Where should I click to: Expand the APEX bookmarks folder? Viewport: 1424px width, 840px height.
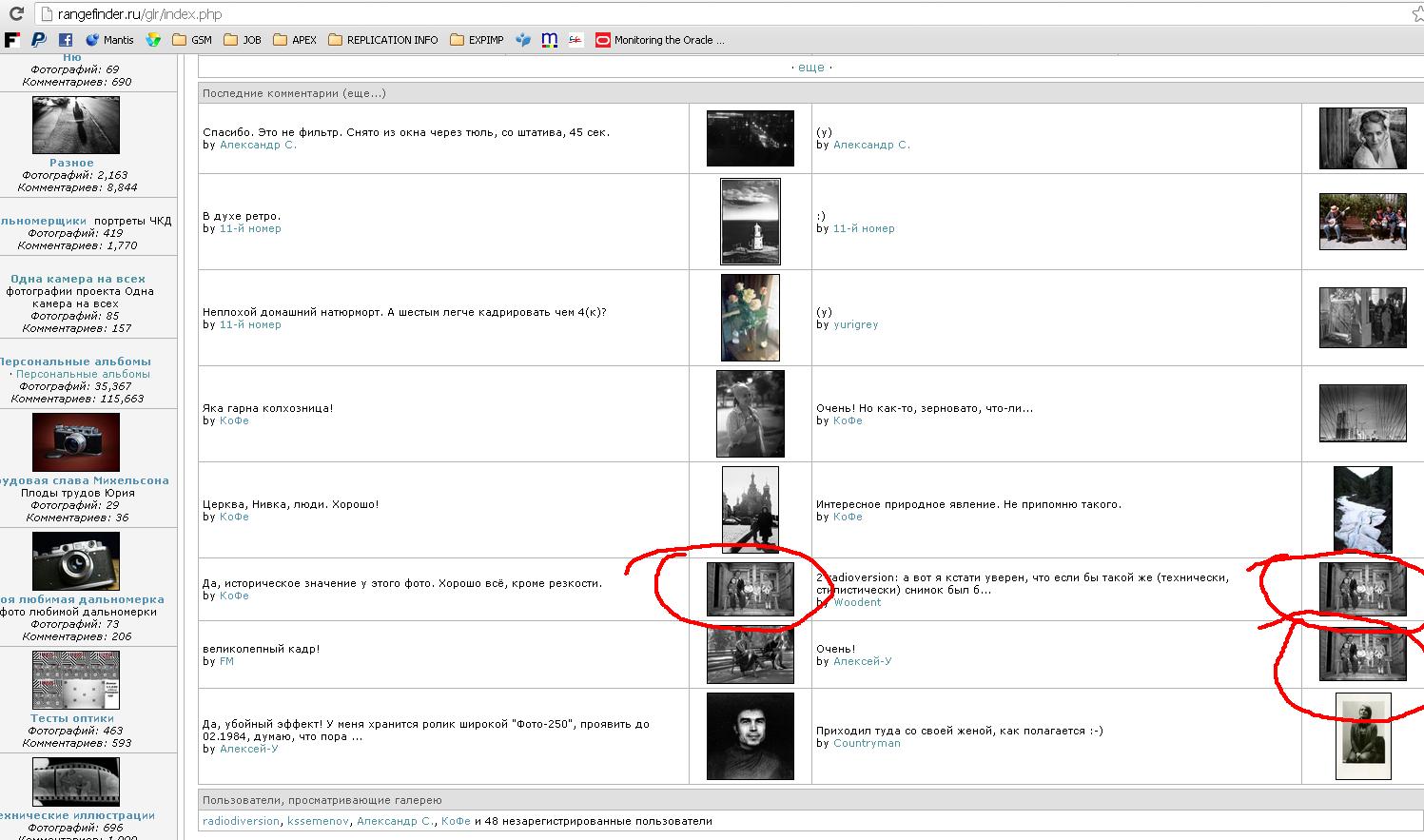[x=295, y=40]
